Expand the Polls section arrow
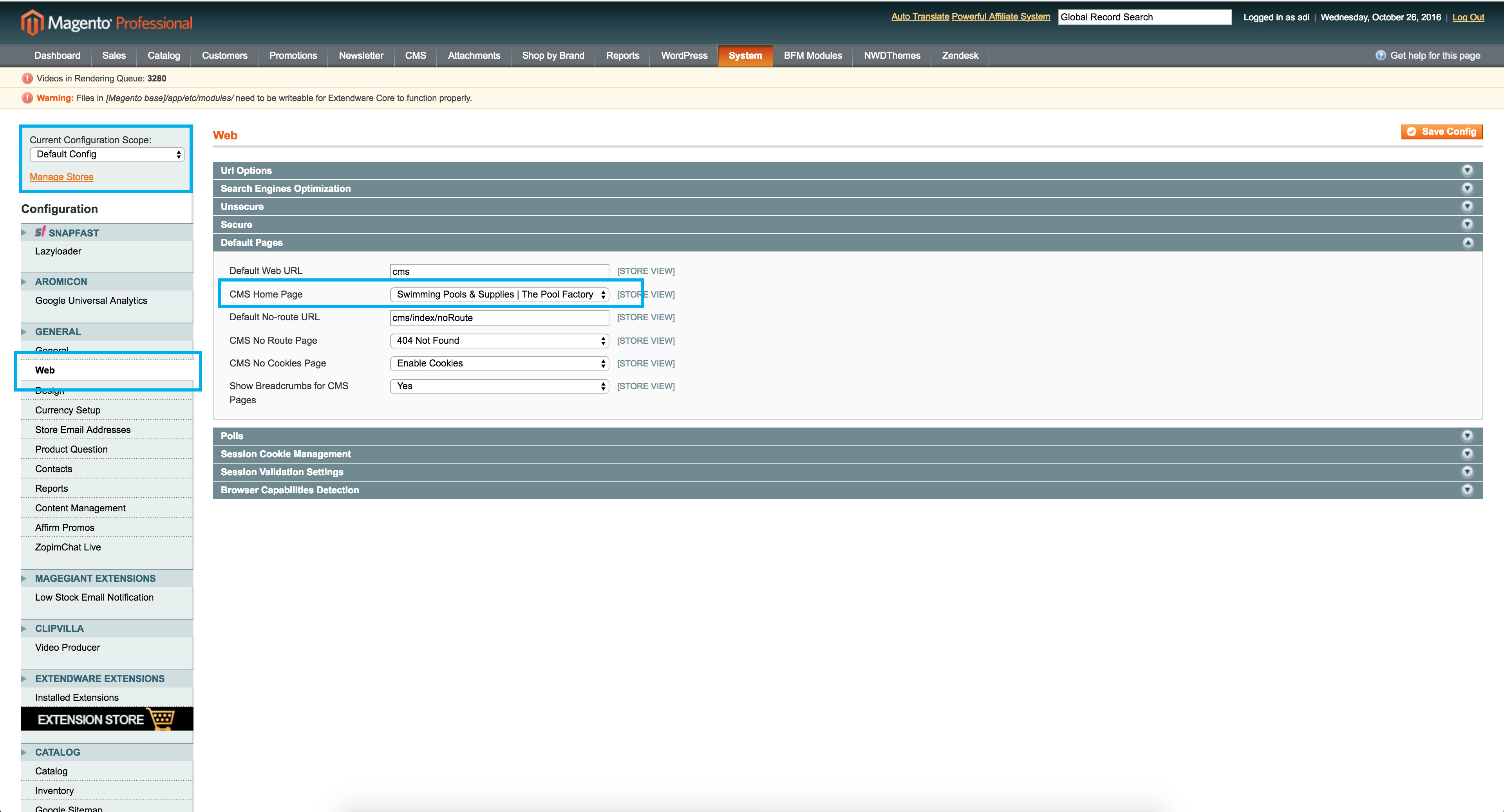1504x812 pixels. tap(1467, 436)
